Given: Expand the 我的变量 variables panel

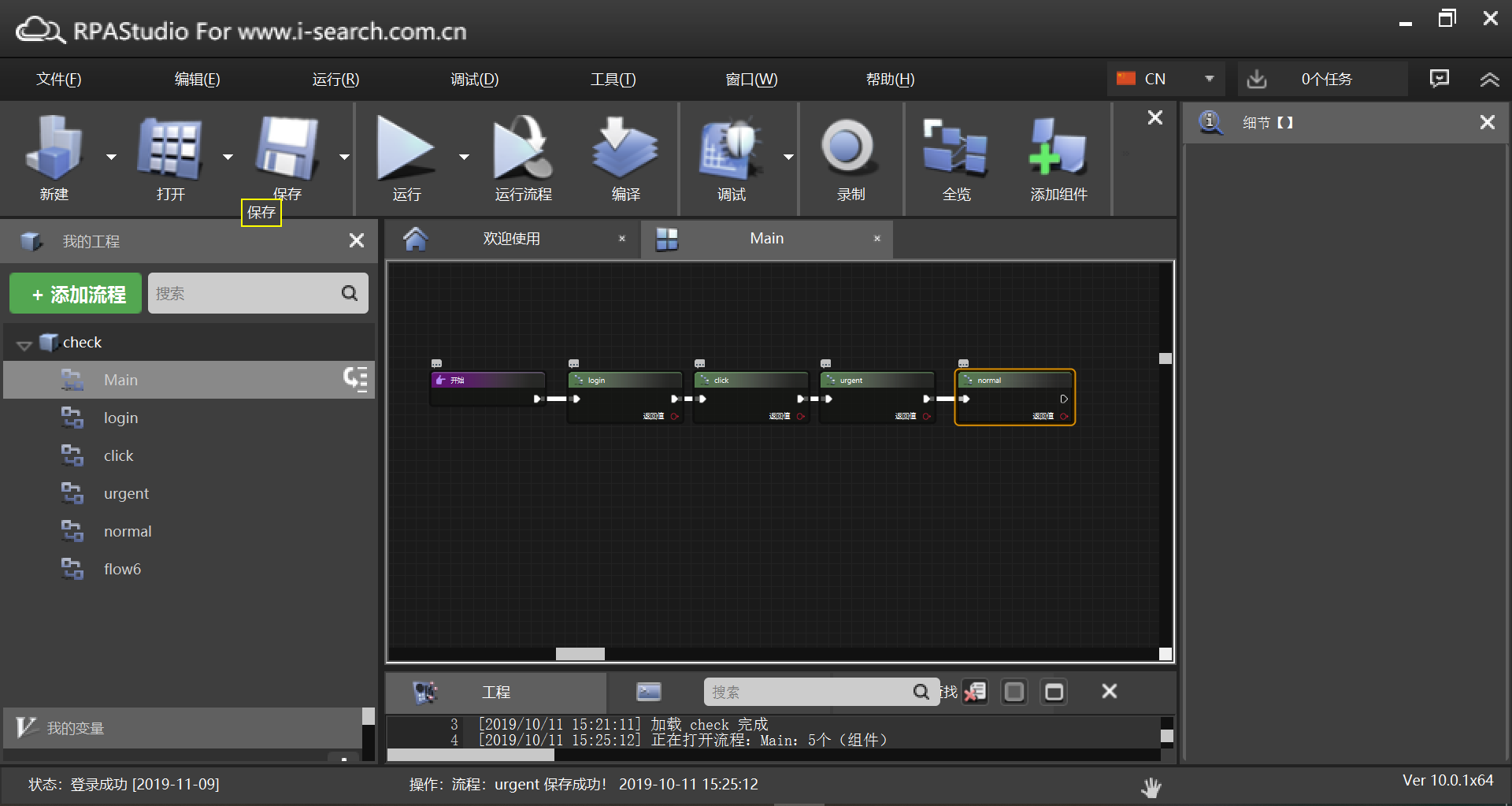Looking at the screenshot, I should [183, 728].
